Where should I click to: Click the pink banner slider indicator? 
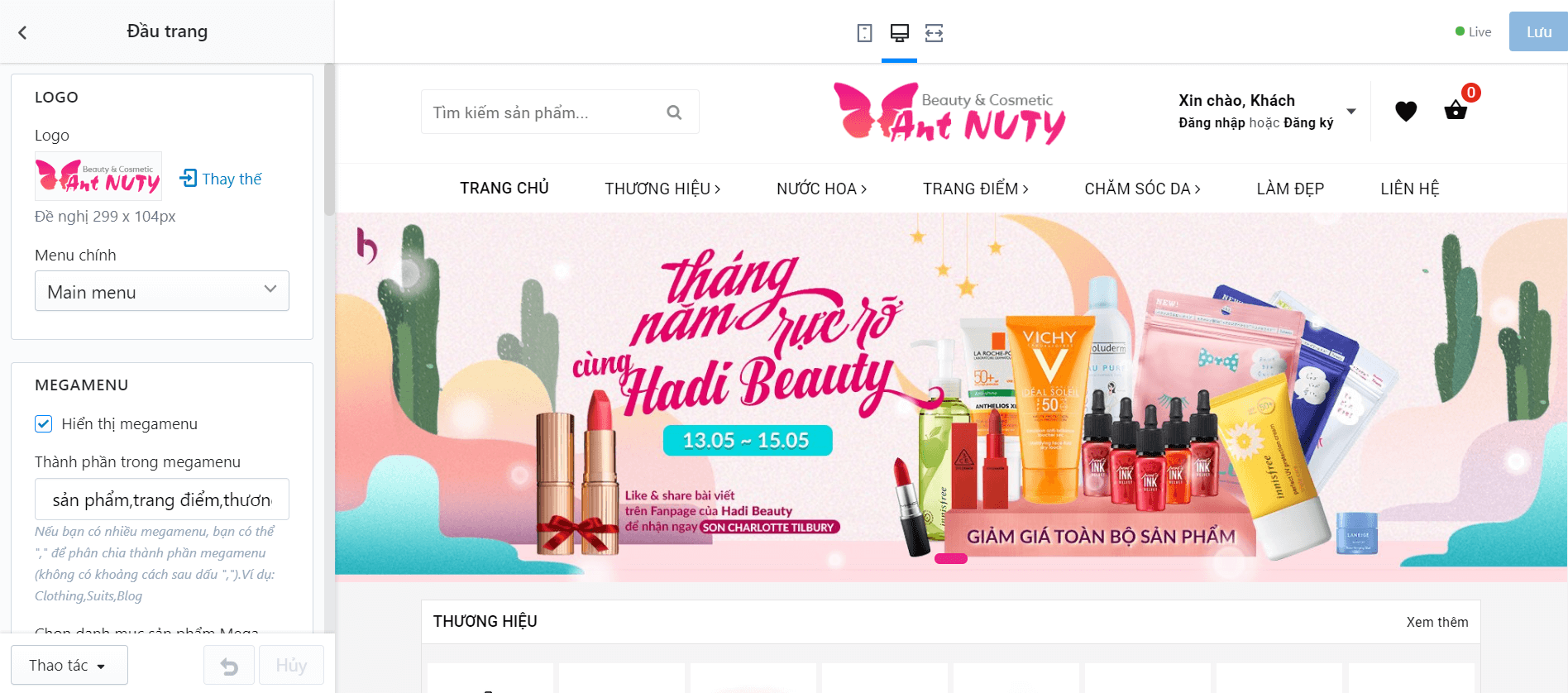[x=951, y=559]
